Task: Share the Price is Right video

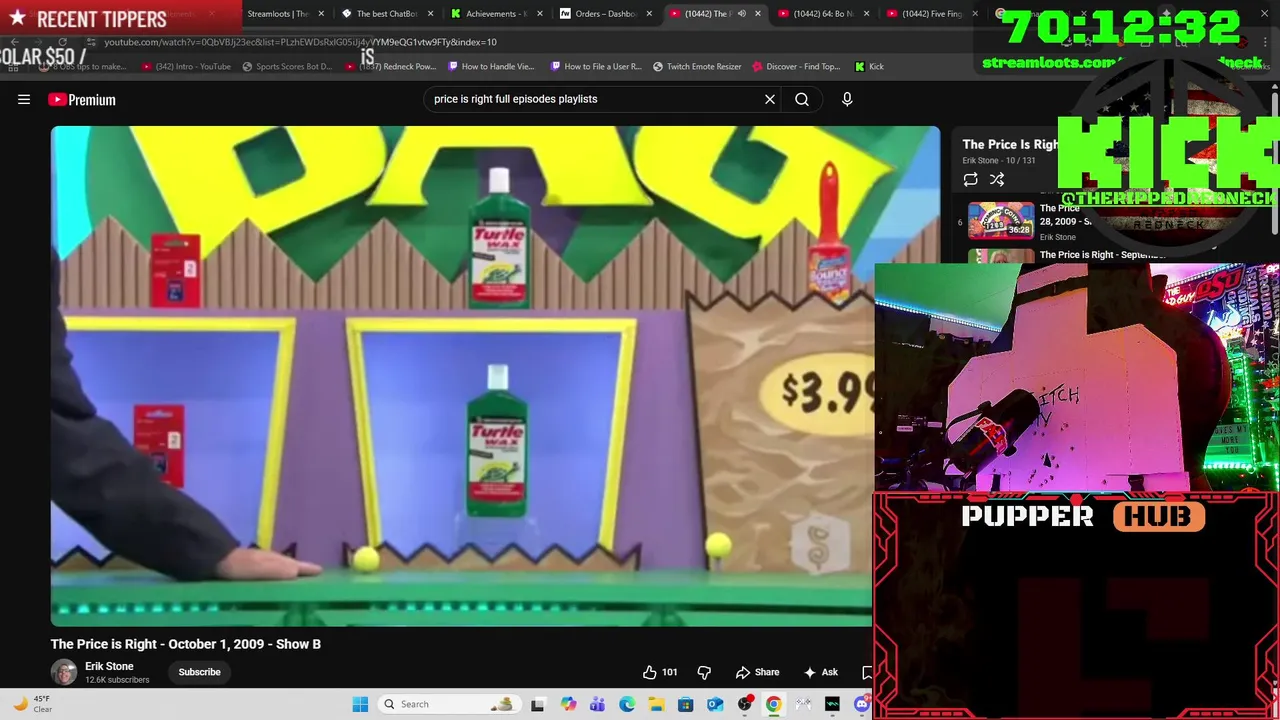Action: click(757, 672)
